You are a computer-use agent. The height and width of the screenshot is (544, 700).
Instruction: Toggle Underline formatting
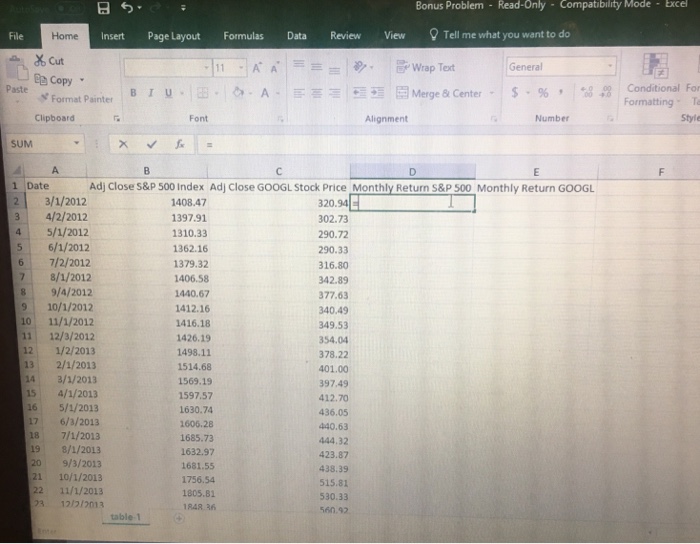(168, 93)
